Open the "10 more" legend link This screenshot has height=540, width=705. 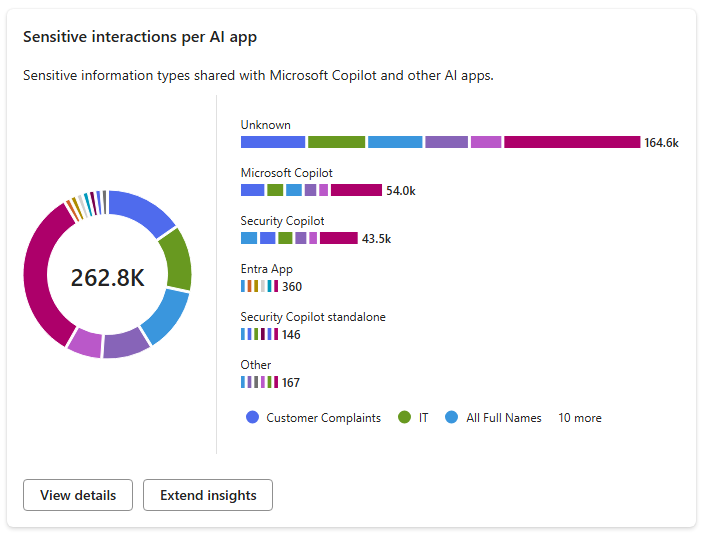[579, 418]
